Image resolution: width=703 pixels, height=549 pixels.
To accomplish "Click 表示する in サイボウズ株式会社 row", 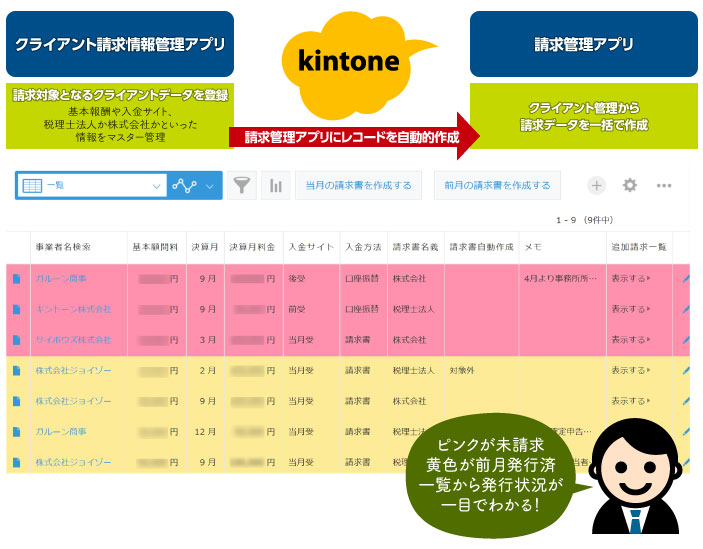I will [x=630, y=339].
